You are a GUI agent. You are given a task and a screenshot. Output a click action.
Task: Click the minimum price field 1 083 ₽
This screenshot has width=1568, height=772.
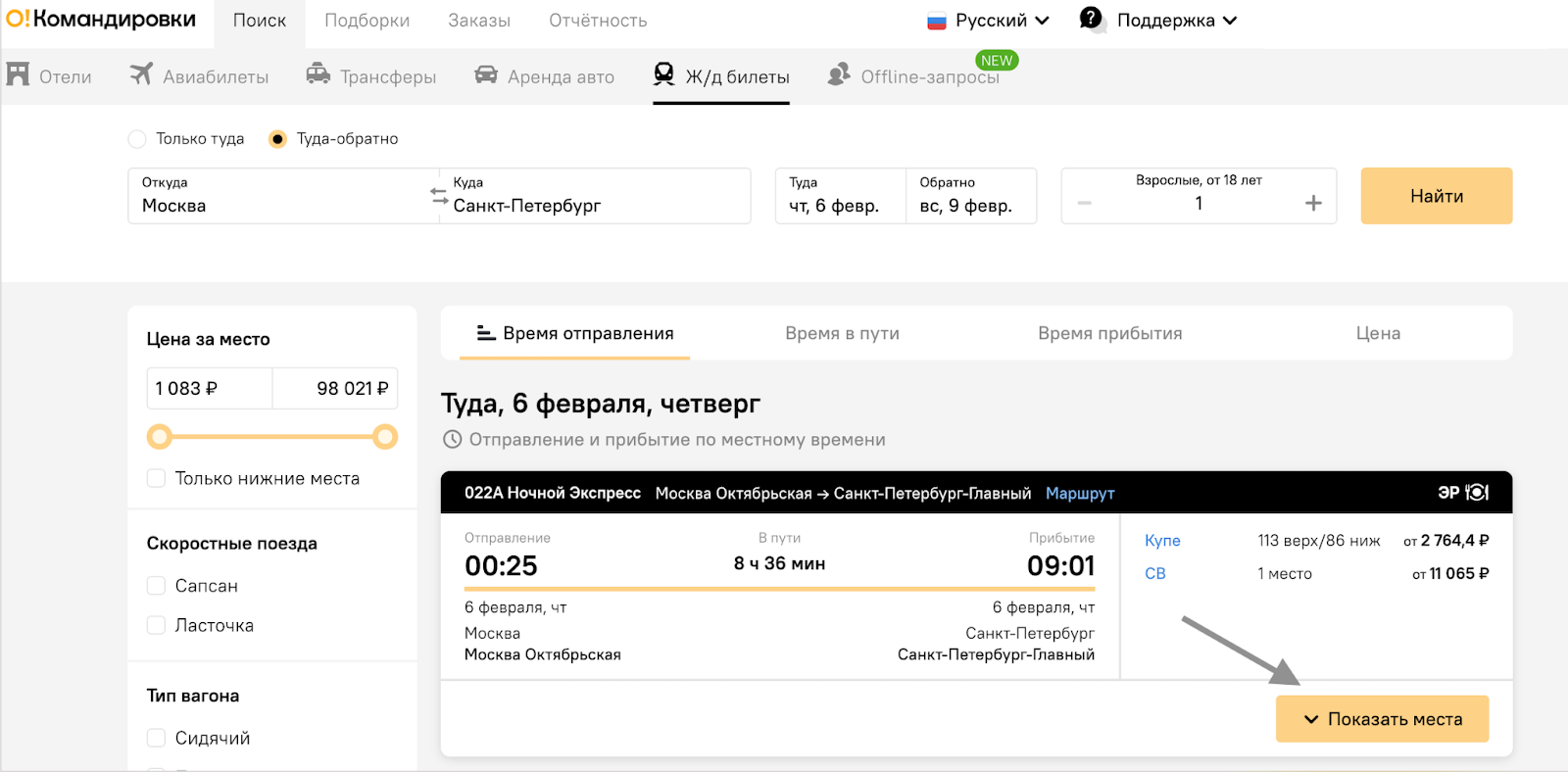pyautogui.click(x=210, y=389)
